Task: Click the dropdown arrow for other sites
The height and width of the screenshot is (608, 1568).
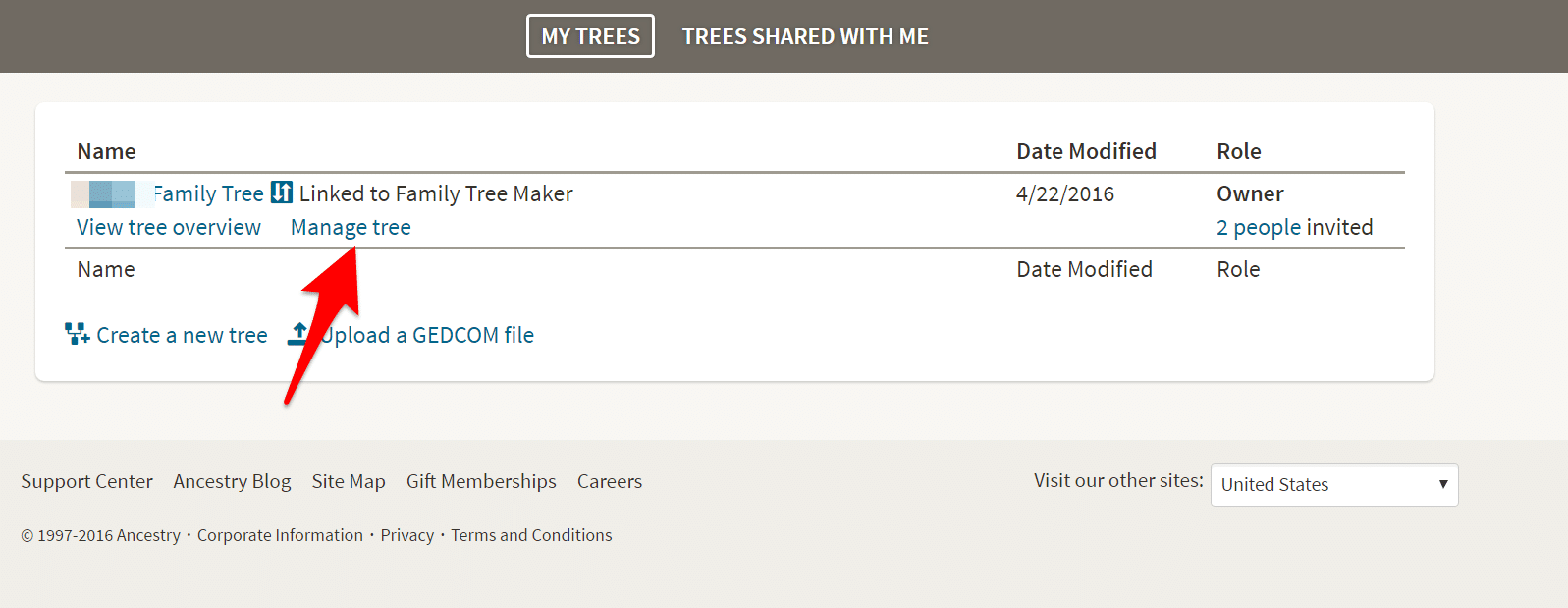Action: (x=1442, y=484)
